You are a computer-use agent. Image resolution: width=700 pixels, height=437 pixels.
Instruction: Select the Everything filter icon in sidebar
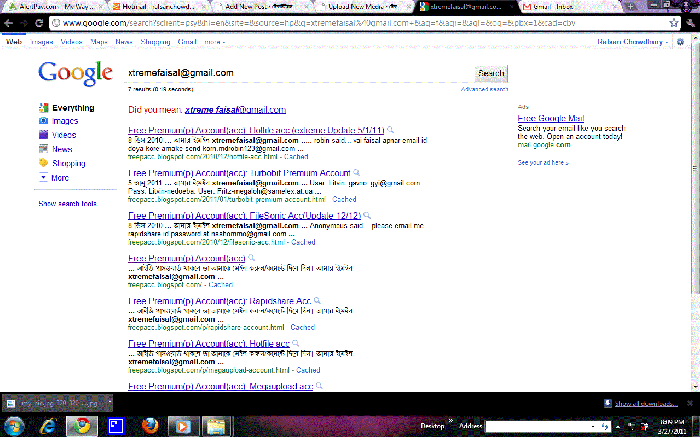pyautogui.click(x=43, y=108)
